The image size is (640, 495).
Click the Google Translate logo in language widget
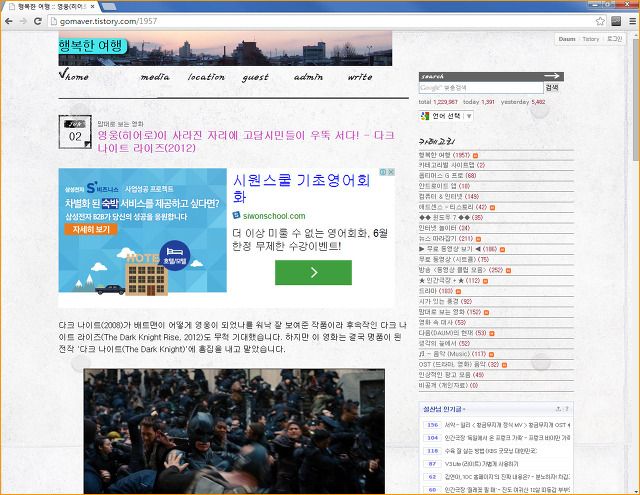pos(425,116)
